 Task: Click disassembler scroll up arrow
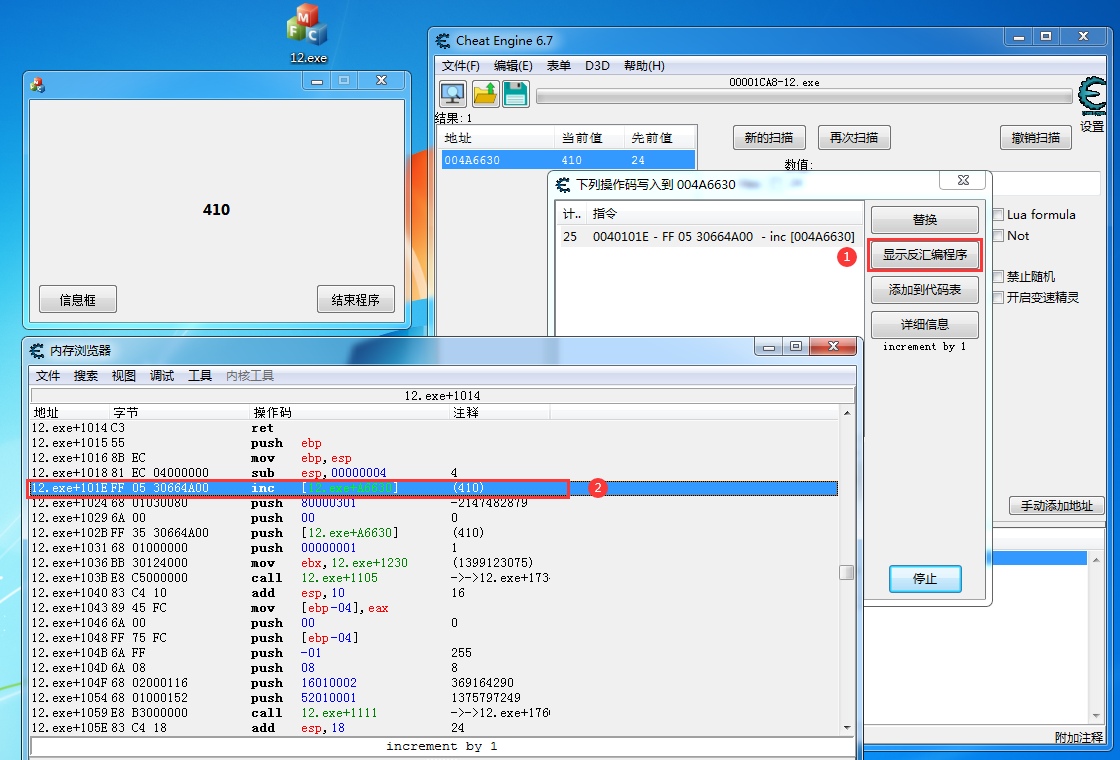click(847, 413)
